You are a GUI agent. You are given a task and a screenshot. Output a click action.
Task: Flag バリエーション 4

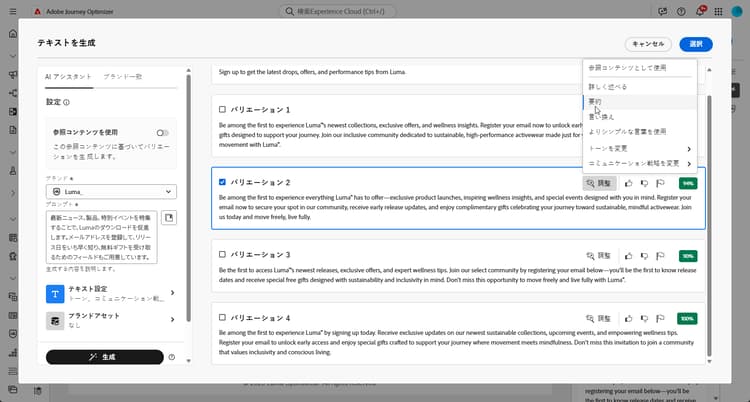pyautogui.click(x=661, y=318)
